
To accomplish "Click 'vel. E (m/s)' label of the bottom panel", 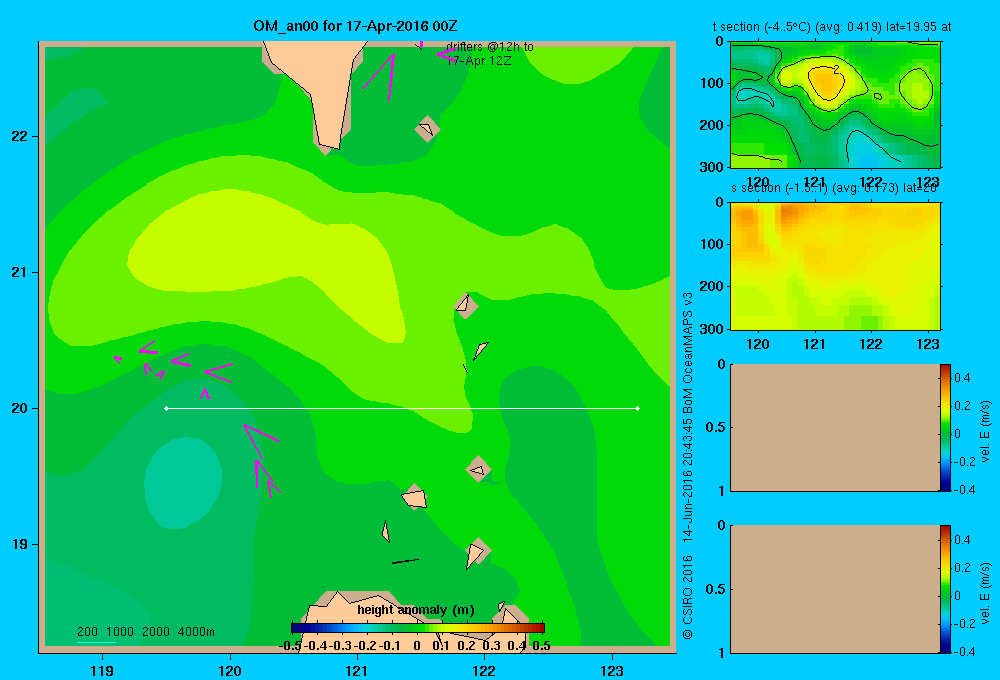I will [x=986, y=593].
